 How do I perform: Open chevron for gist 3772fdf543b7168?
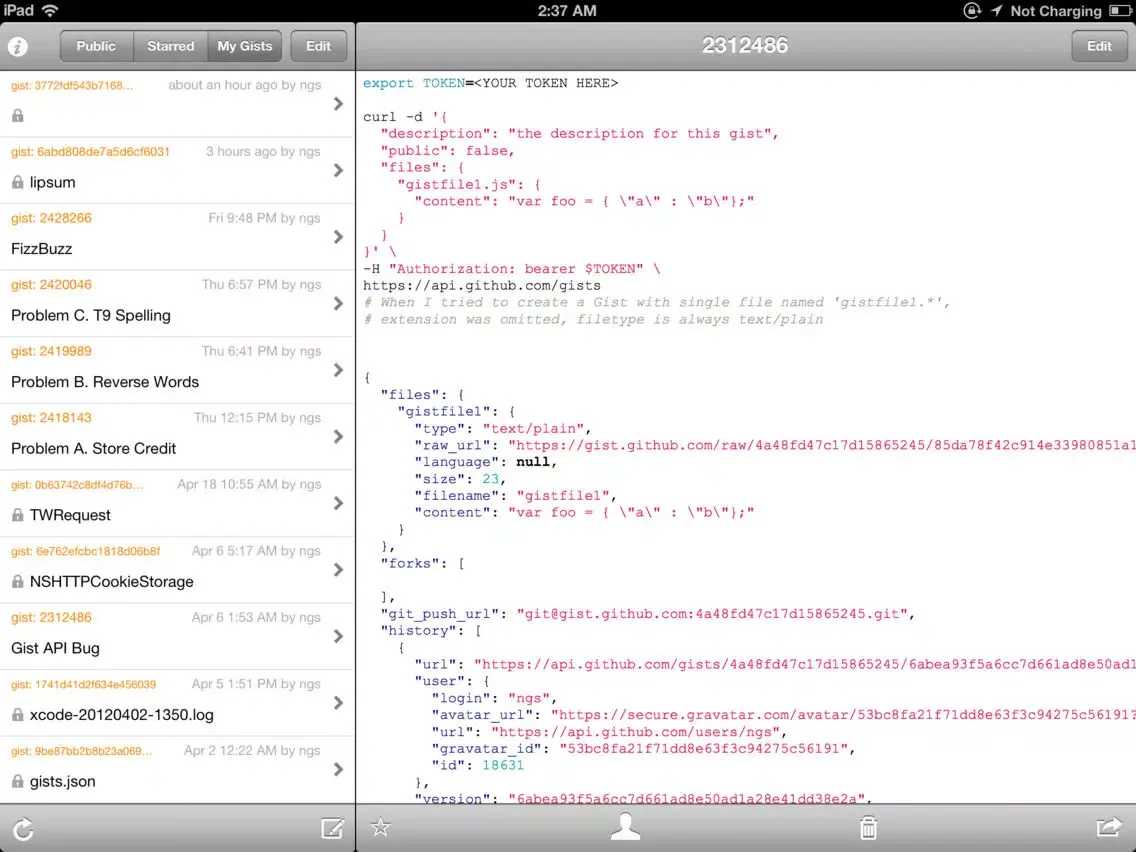(x=338, y=104)
